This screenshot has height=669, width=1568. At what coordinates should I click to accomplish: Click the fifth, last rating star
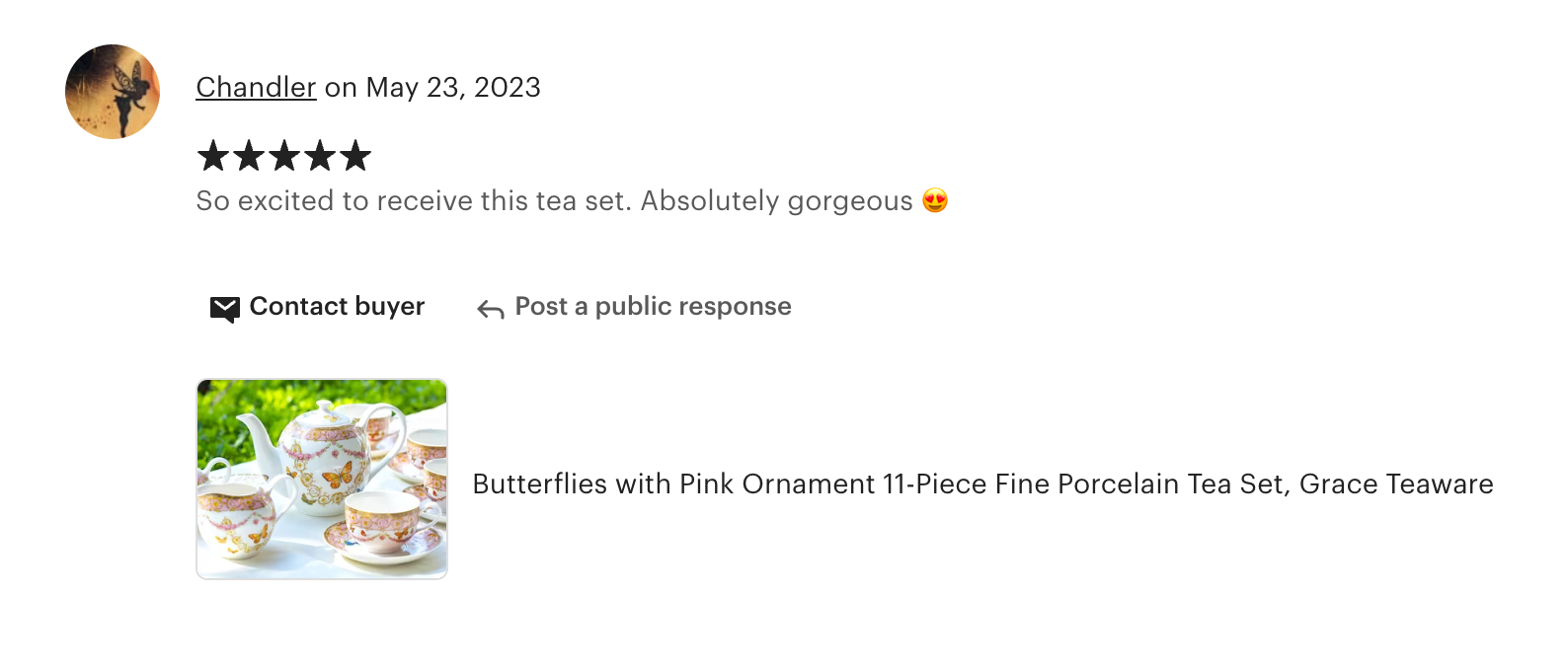coord(355,156)
